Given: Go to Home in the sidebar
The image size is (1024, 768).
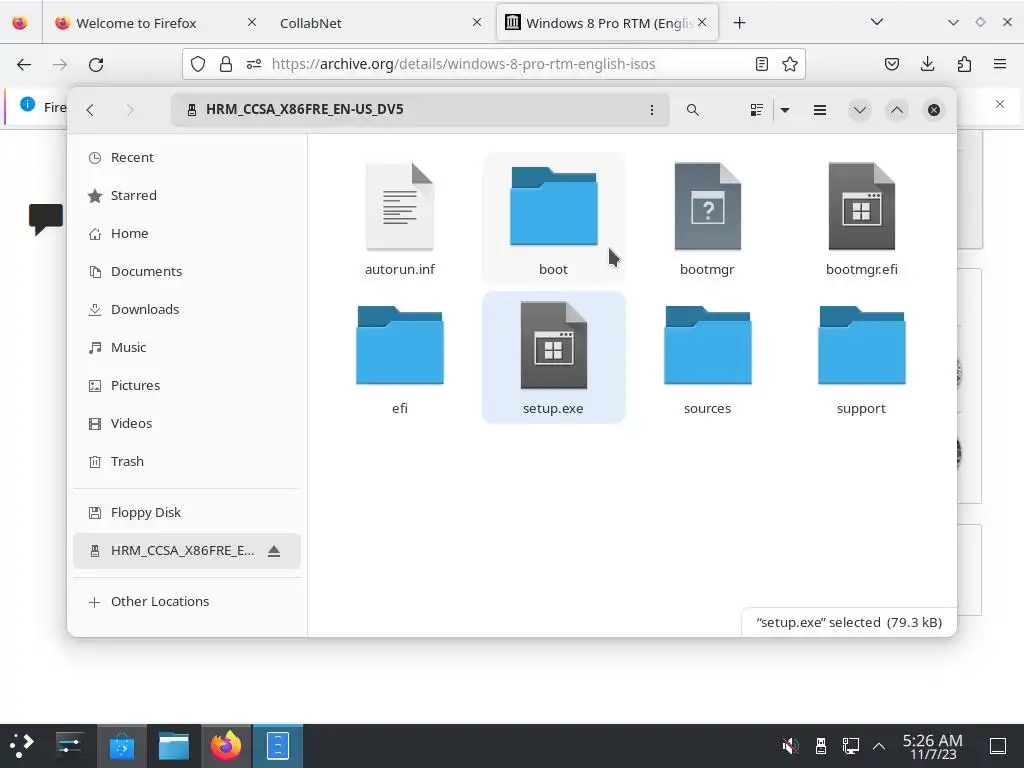Looking at the screenshot, I should 187,233.
